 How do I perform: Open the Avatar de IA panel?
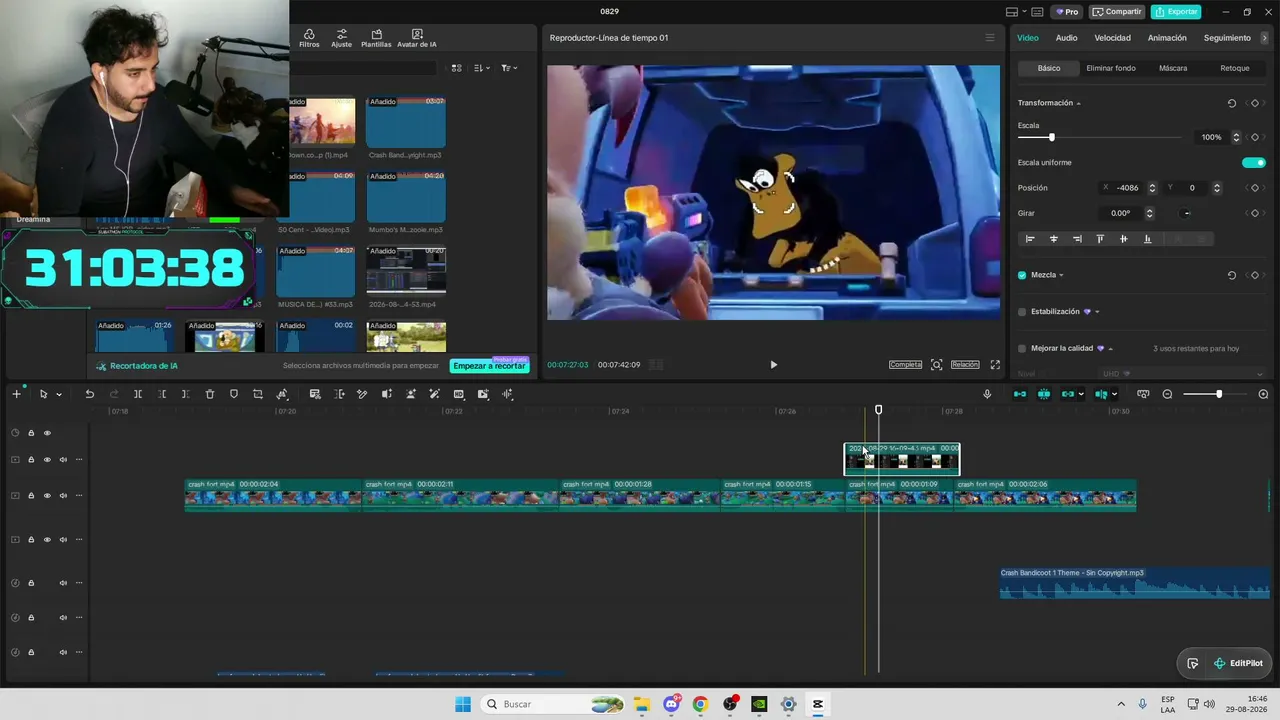point(417,38)
